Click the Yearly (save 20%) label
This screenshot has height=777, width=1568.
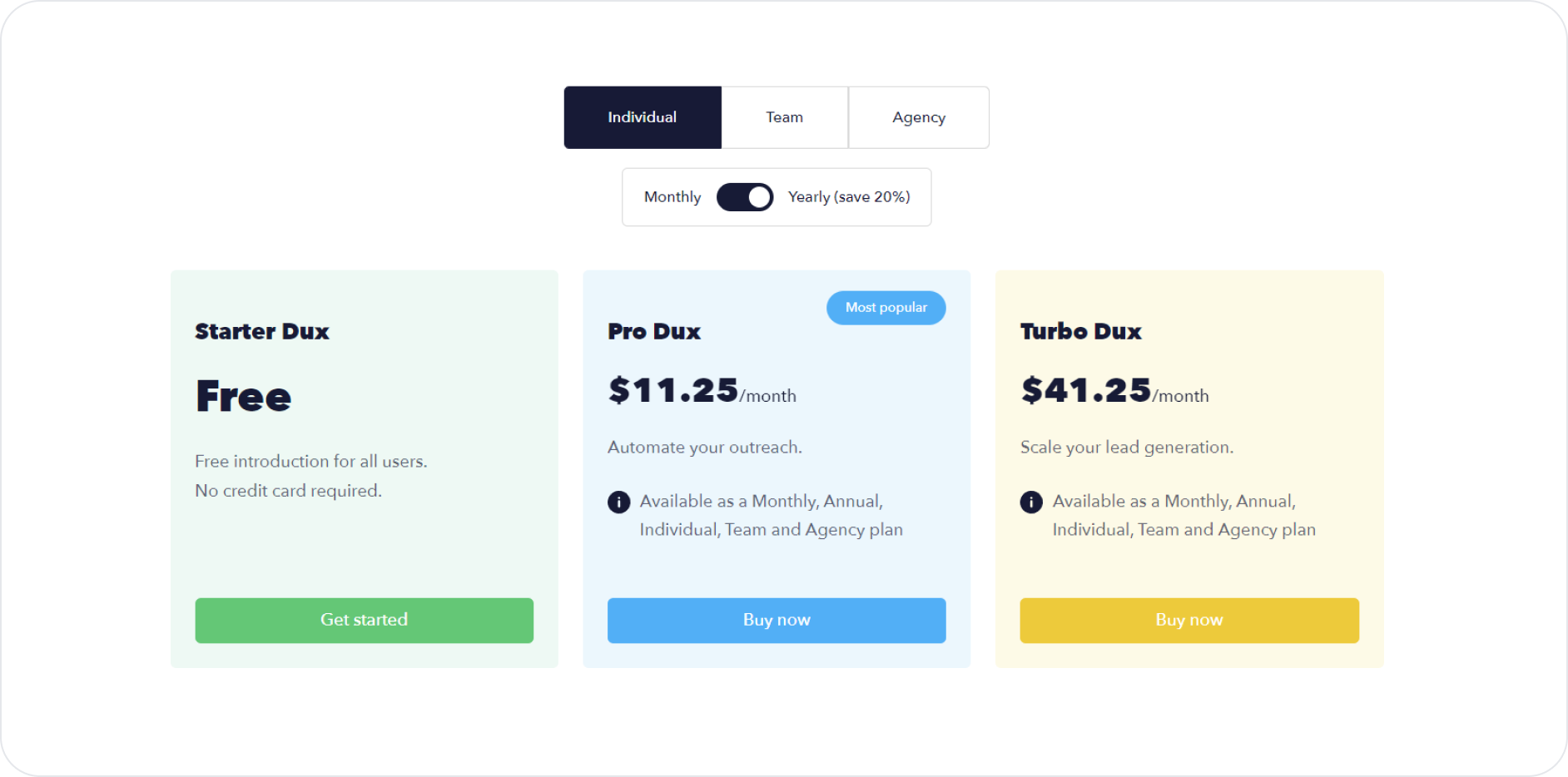849,197
